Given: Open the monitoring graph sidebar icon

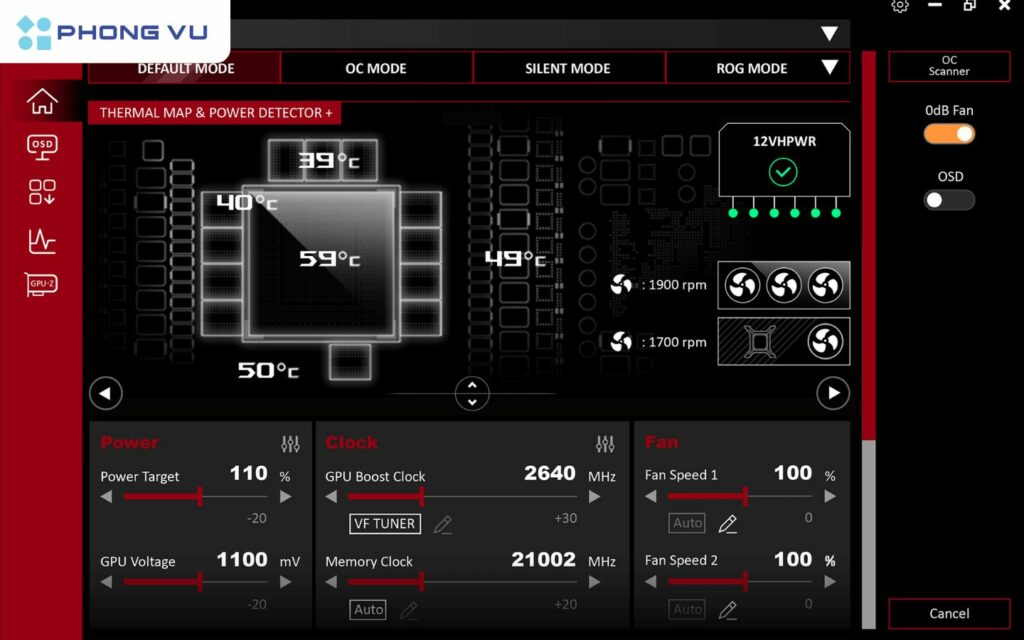Looking at the screenshot, I should (40, 240).
